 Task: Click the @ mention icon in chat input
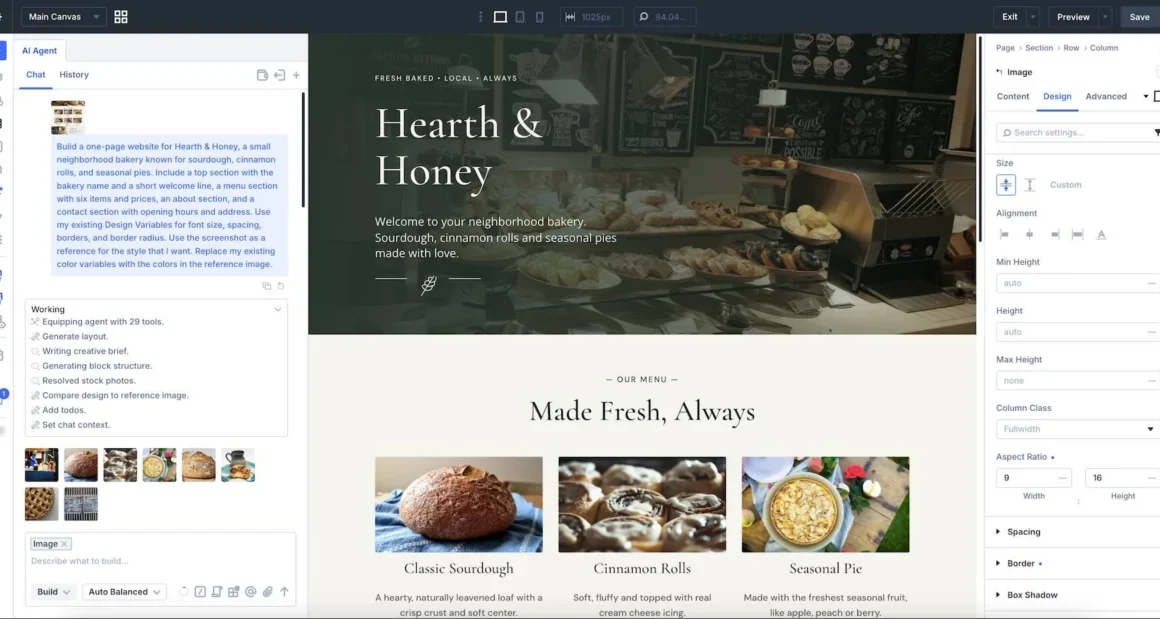[251, 592]
